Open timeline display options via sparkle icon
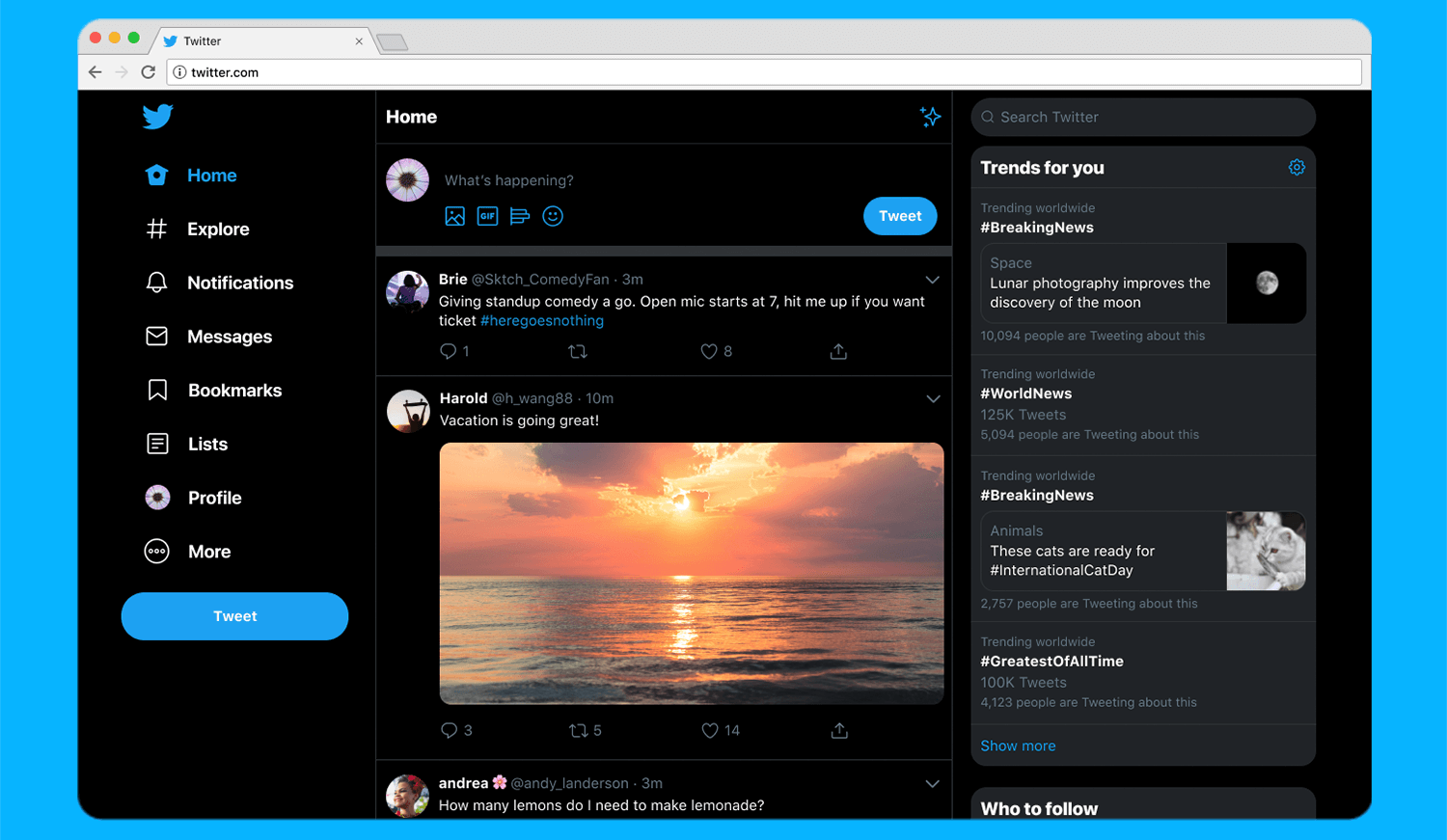This screenshot has width=1447, height=840. point(930,116)
